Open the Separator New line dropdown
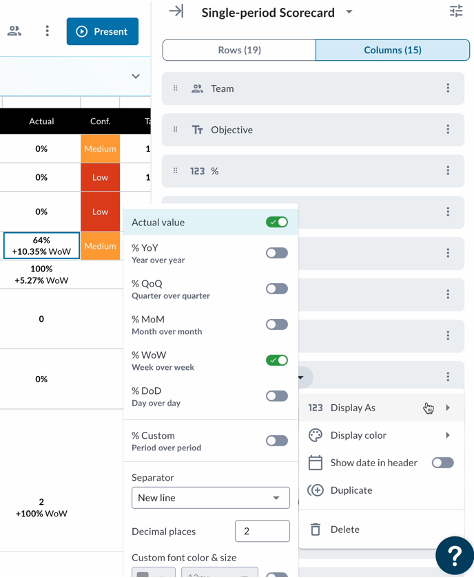The width and height of the screenshot is (474, 578). (210, 498)
